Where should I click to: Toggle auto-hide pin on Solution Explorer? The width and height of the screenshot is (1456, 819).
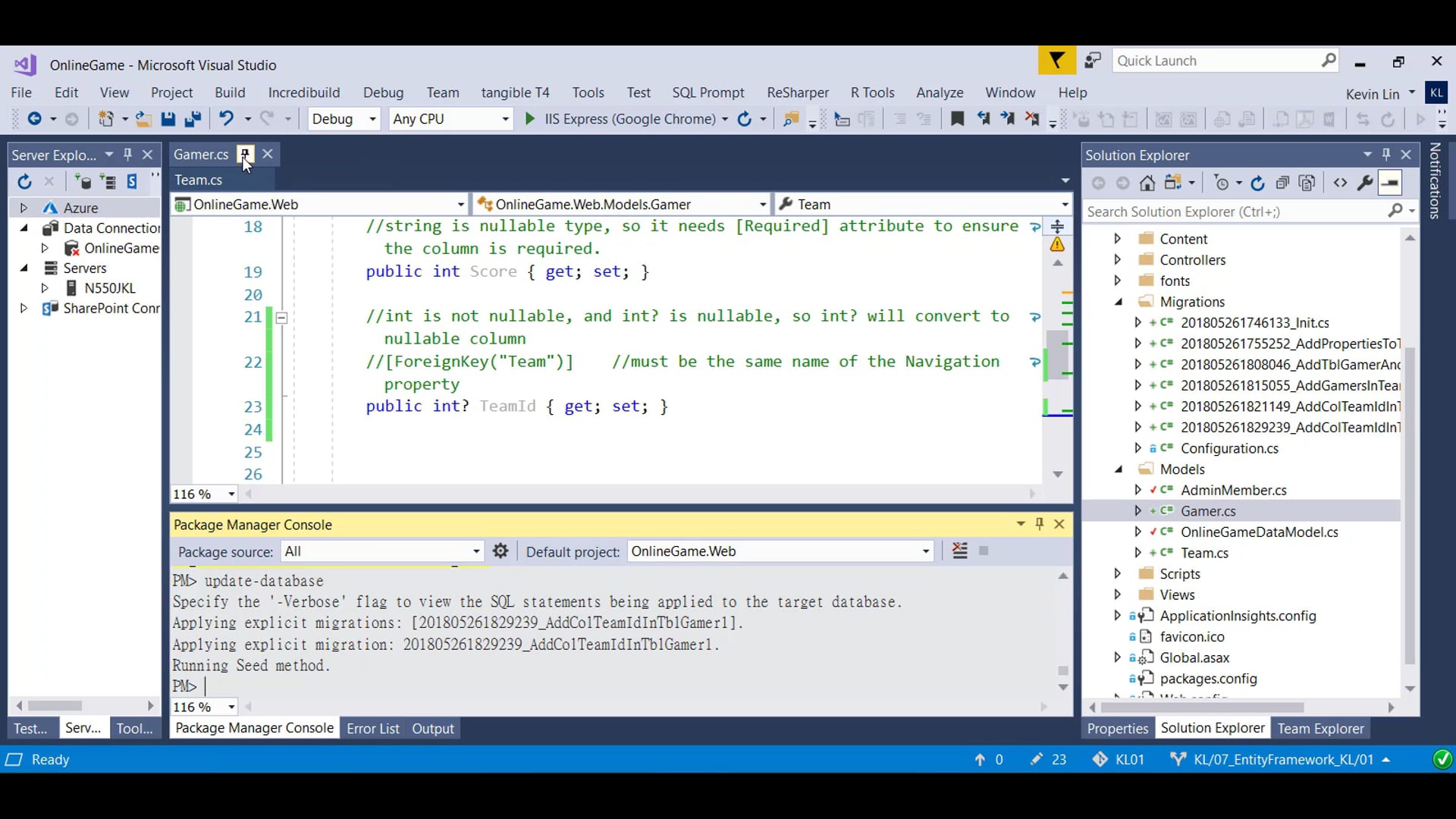[x=1386, y=155]
